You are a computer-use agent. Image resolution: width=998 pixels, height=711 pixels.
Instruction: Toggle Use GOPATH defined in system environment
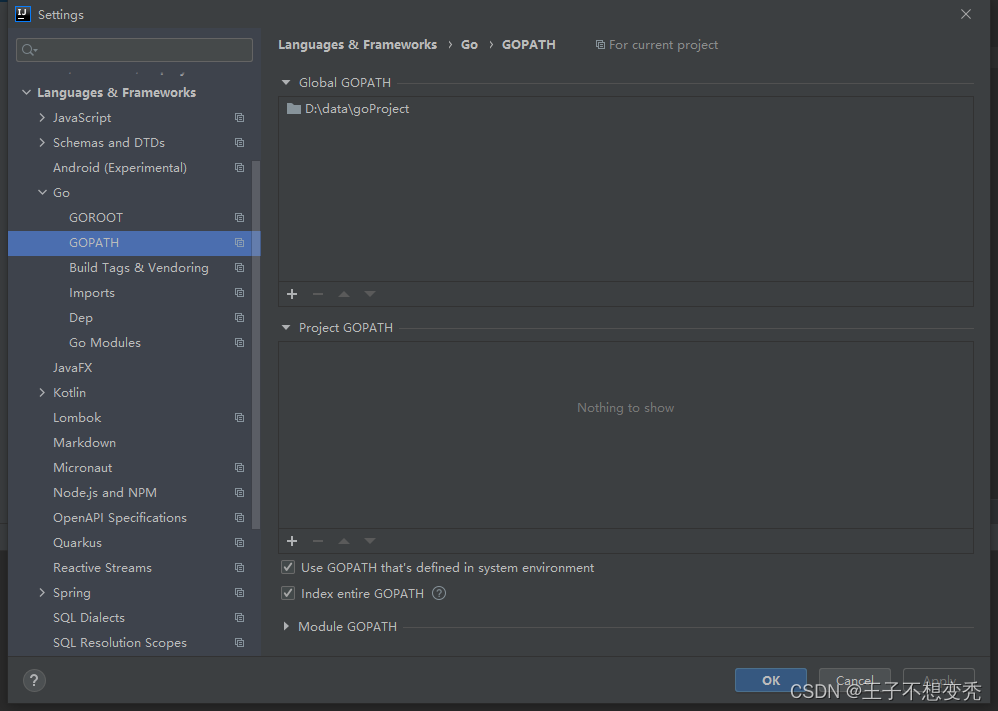tap(288, 567)
